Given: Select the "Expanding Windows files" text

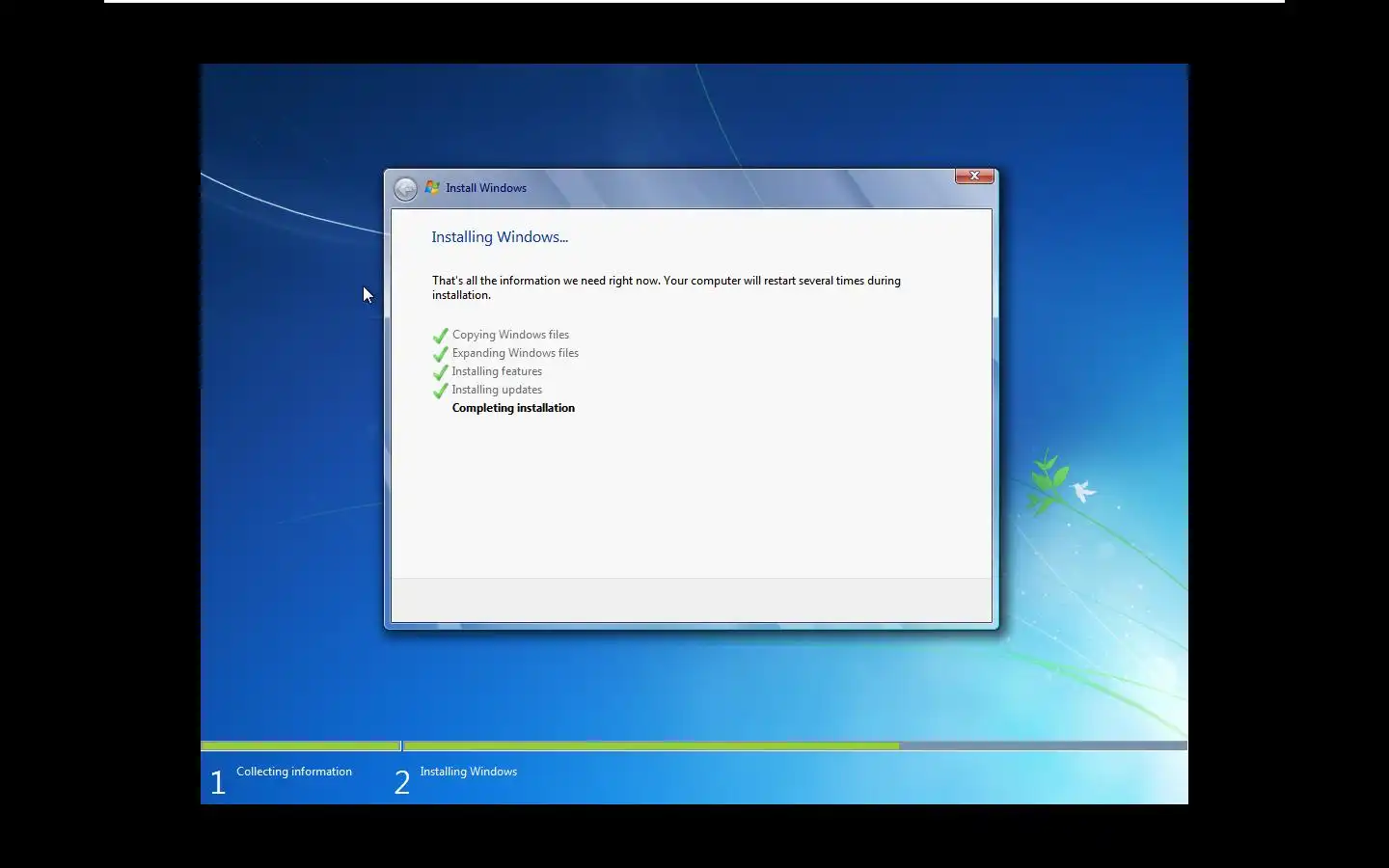Looking at the screenshot, I should coord(515,353).
